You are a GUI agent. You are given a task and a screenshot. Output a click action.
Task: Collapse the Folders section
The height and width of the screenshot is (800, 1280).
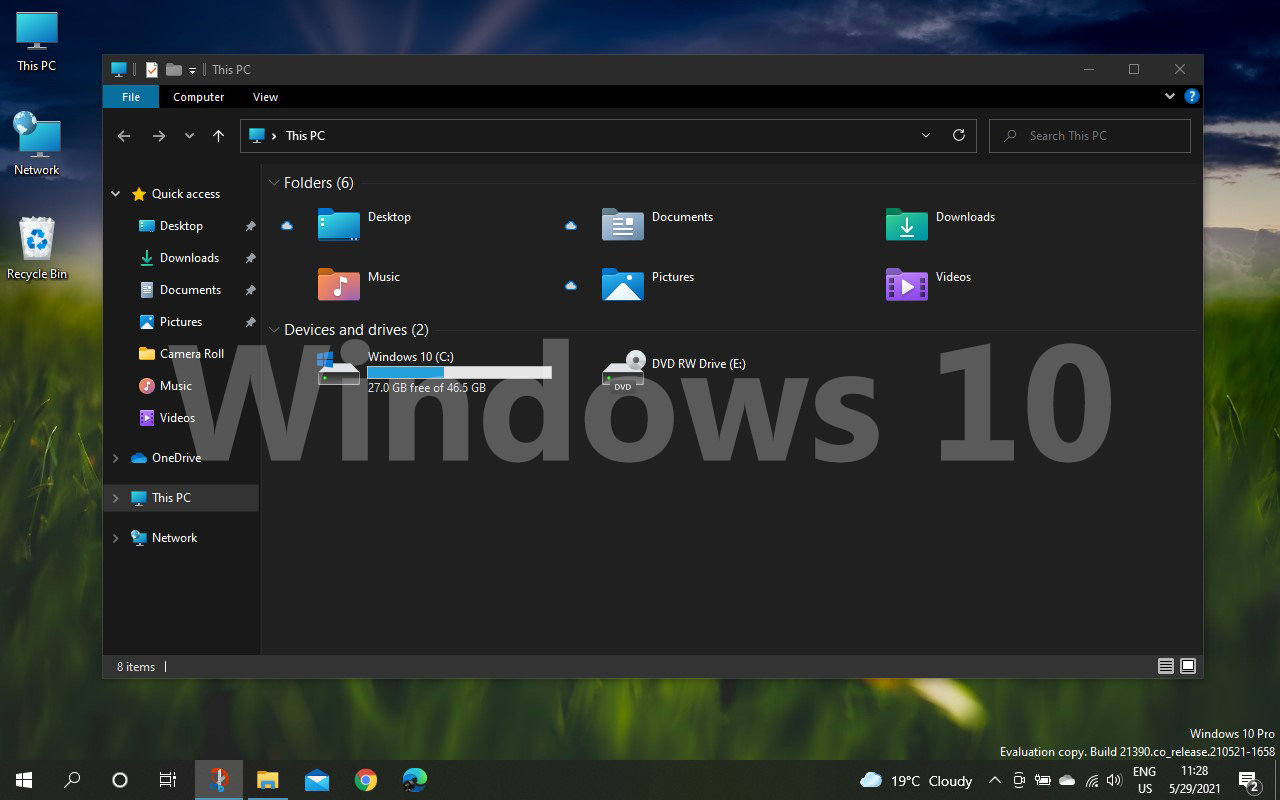tap(274, 183)
